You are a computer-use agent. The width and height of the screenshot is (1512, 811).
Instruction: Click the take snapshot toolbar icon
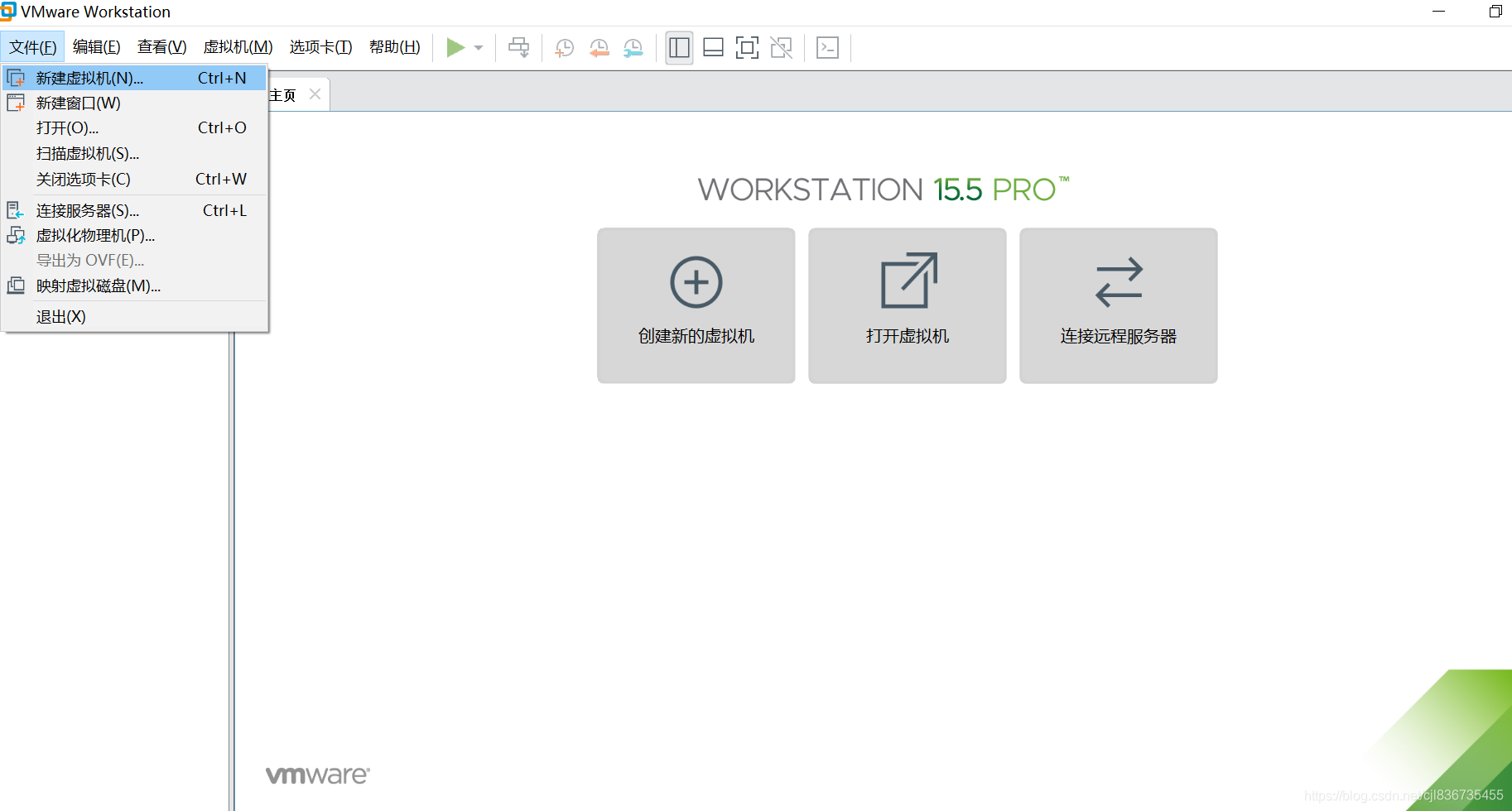565,48
